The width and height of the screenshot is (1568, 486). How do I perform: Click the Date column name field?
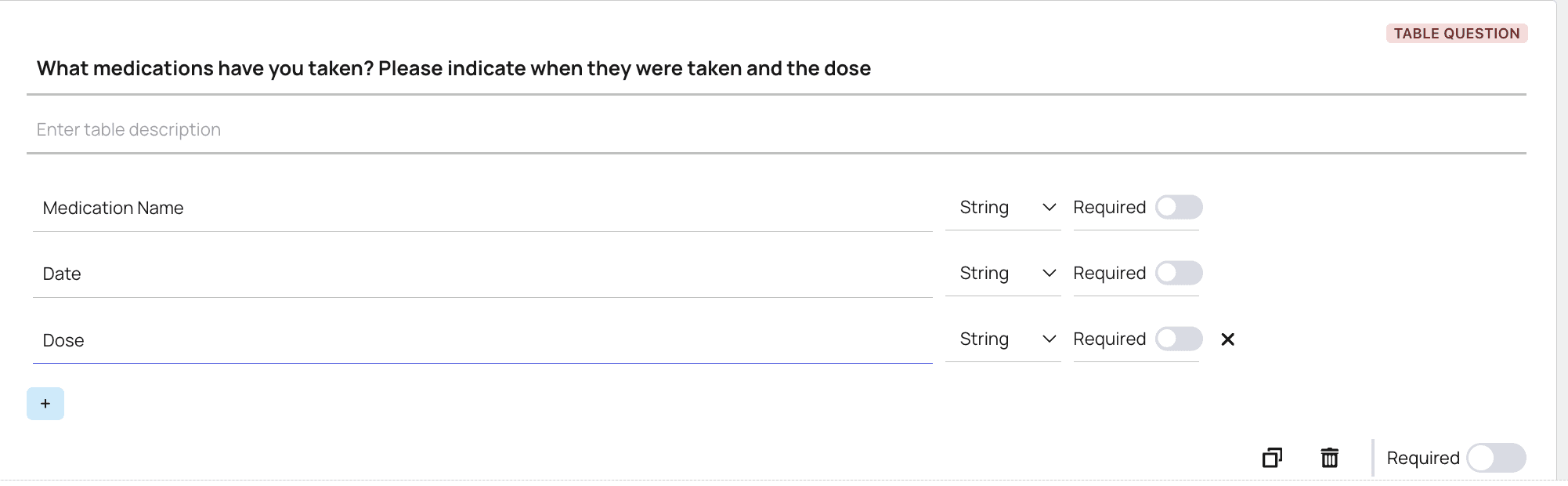(x=470, y=274)
